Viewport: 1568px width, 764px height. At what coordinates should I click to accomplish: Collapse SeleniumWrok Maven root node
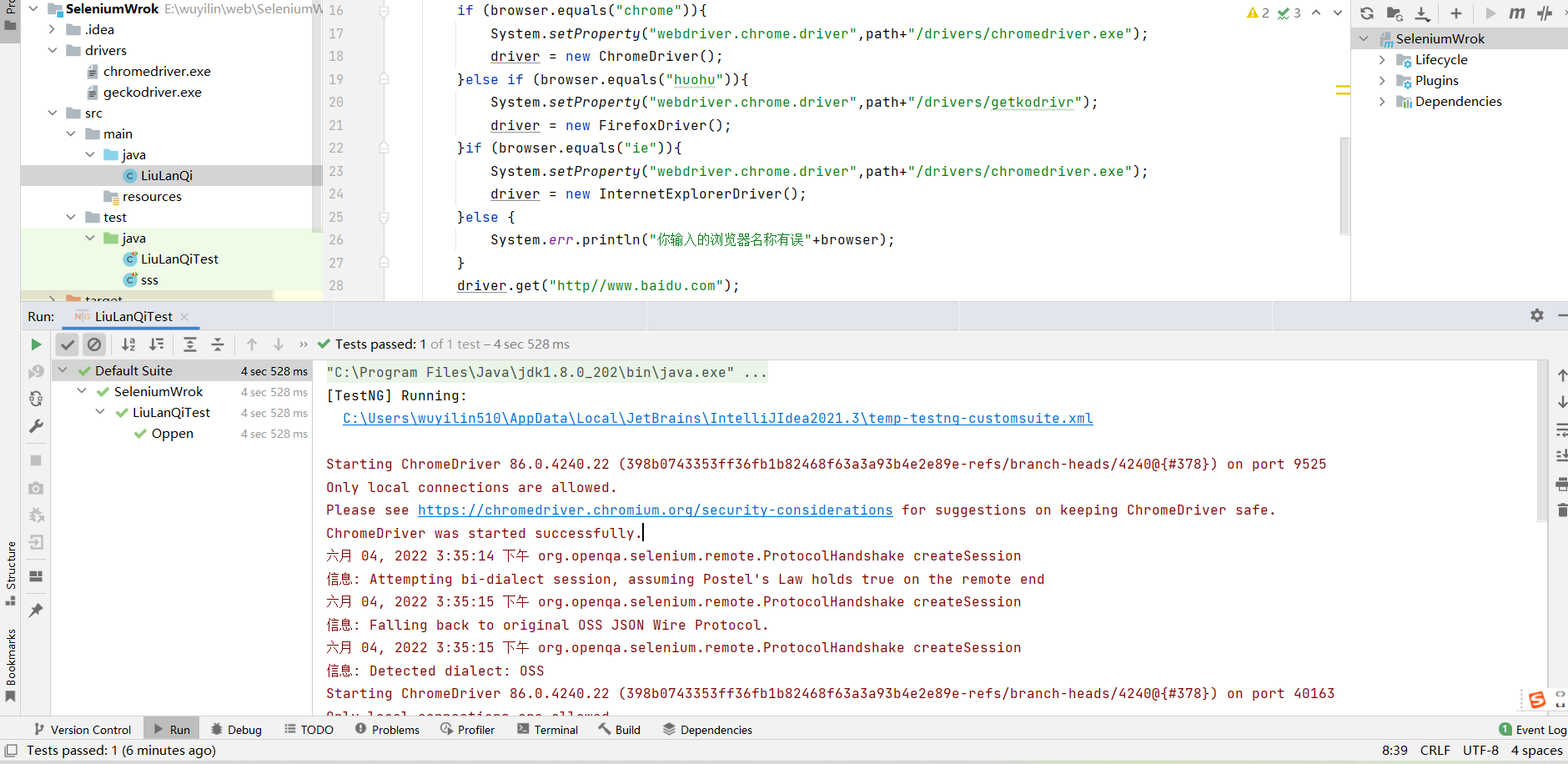pos(1364,39)
